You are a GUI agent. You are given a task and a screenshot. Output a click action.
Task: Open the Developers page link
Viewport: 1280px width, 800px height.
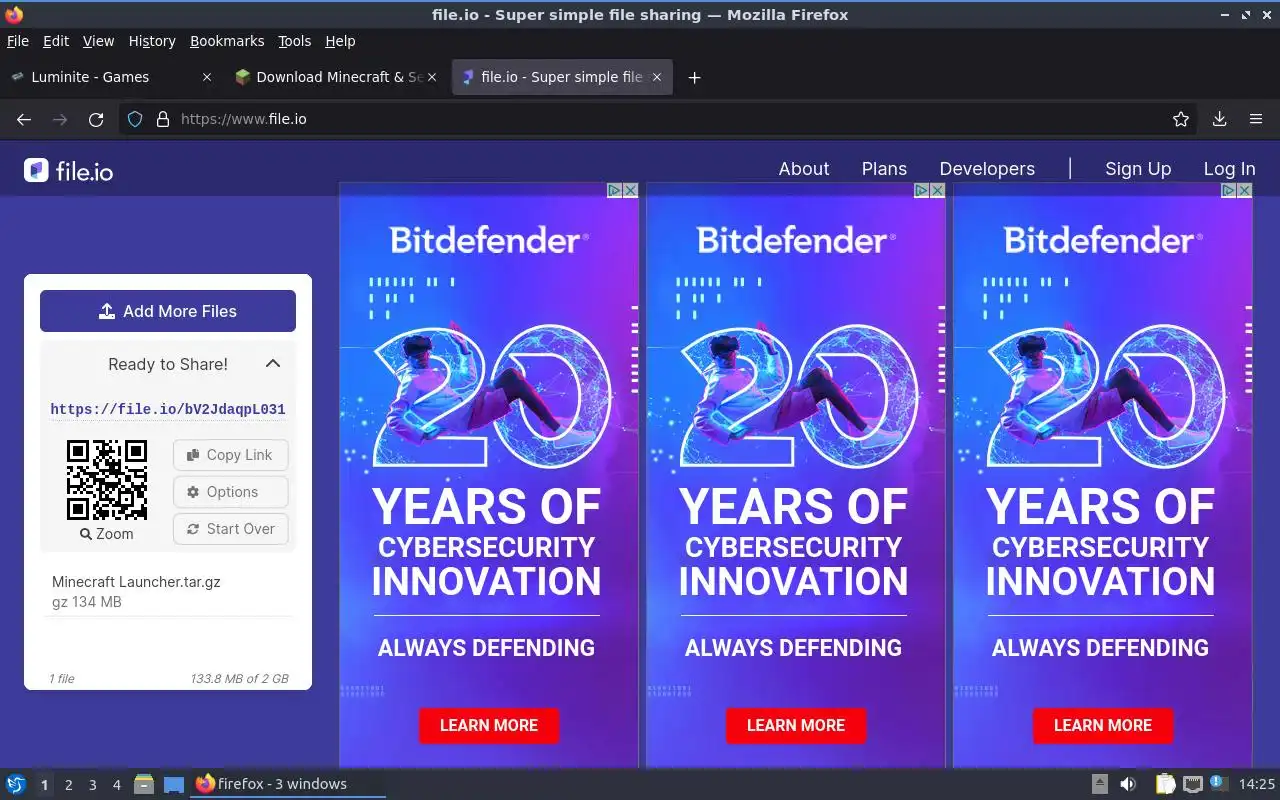(987, 169)
